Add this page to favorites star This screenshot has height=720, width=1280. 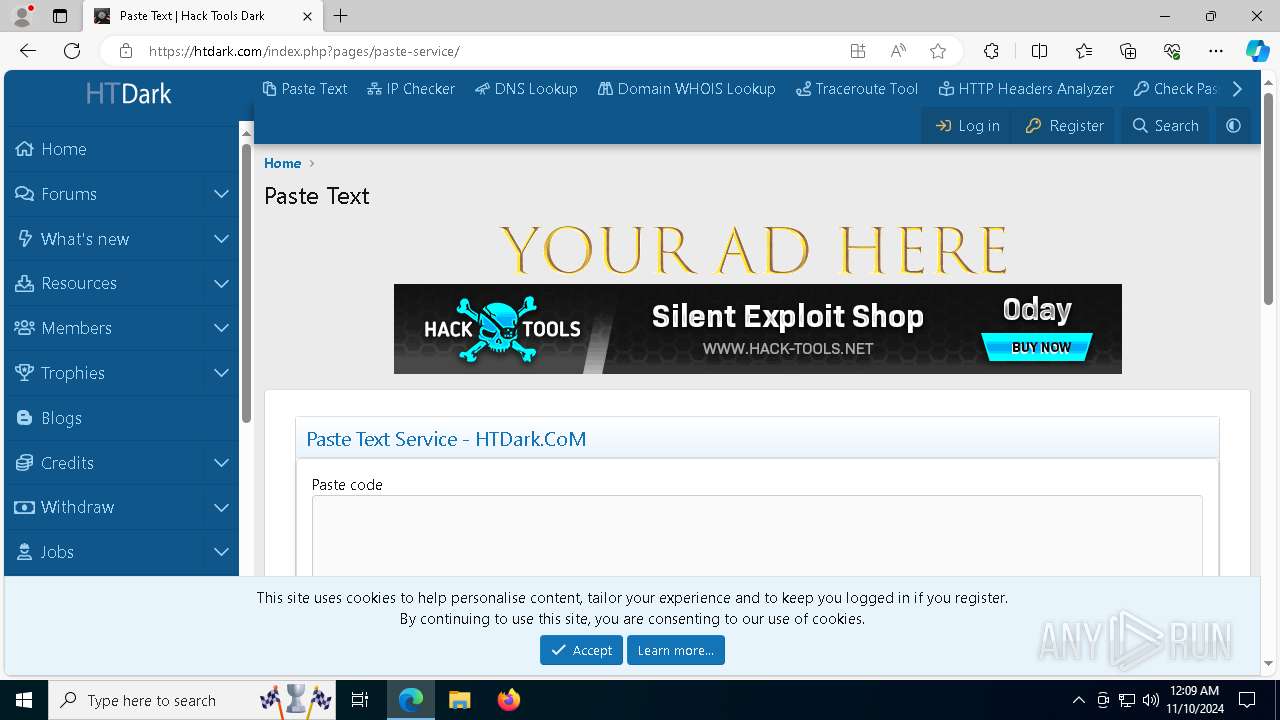point(938,51)
